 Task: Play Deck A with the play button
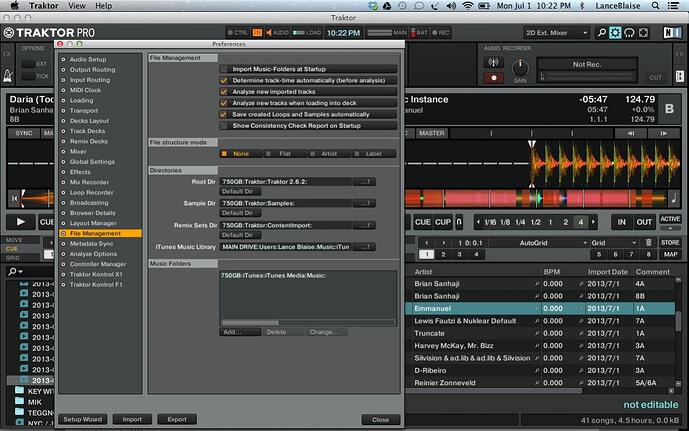pos(21,222)
